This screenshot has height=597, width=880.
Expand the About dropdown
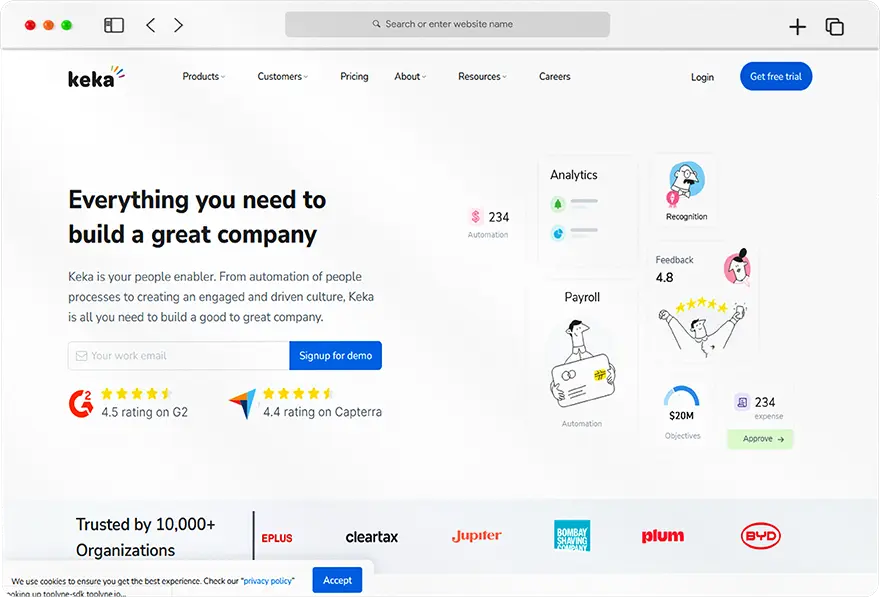pyautogui.click(x=409, y=76)
